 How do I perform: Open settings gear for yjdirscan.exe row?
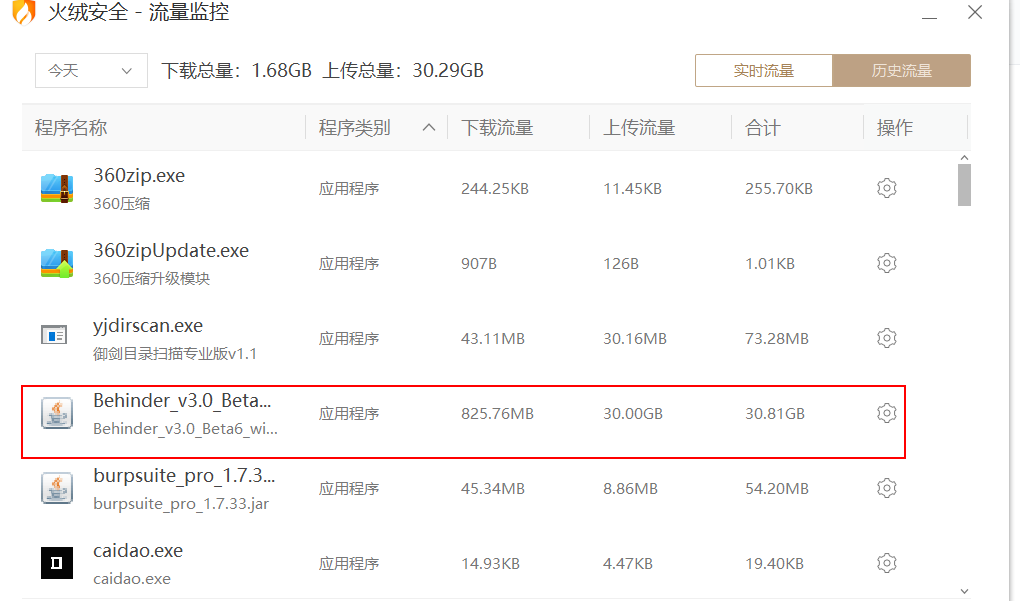(x=887, y=338)
